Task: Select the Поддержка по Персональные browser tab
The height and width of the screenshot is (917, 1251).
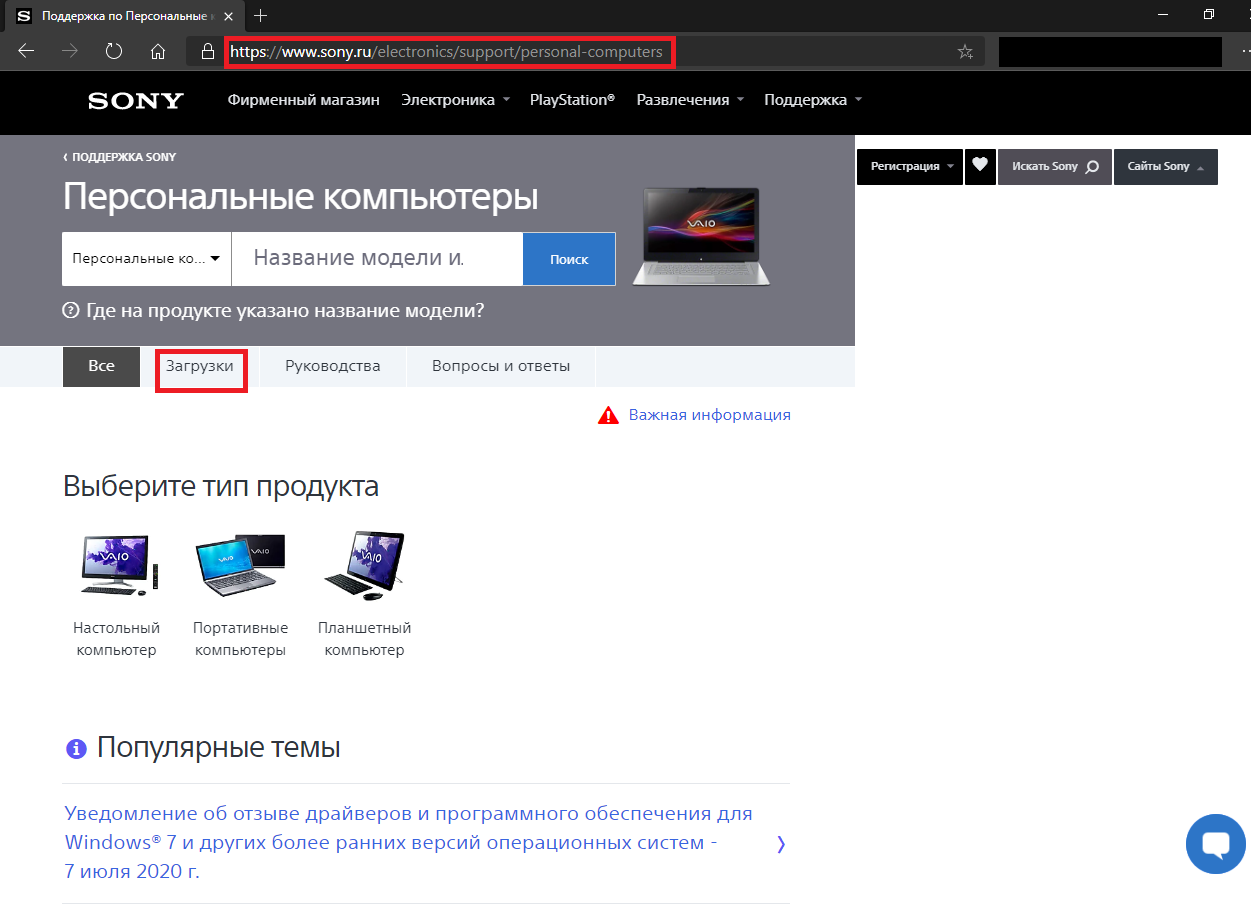Action: click(x=123, y=16)
